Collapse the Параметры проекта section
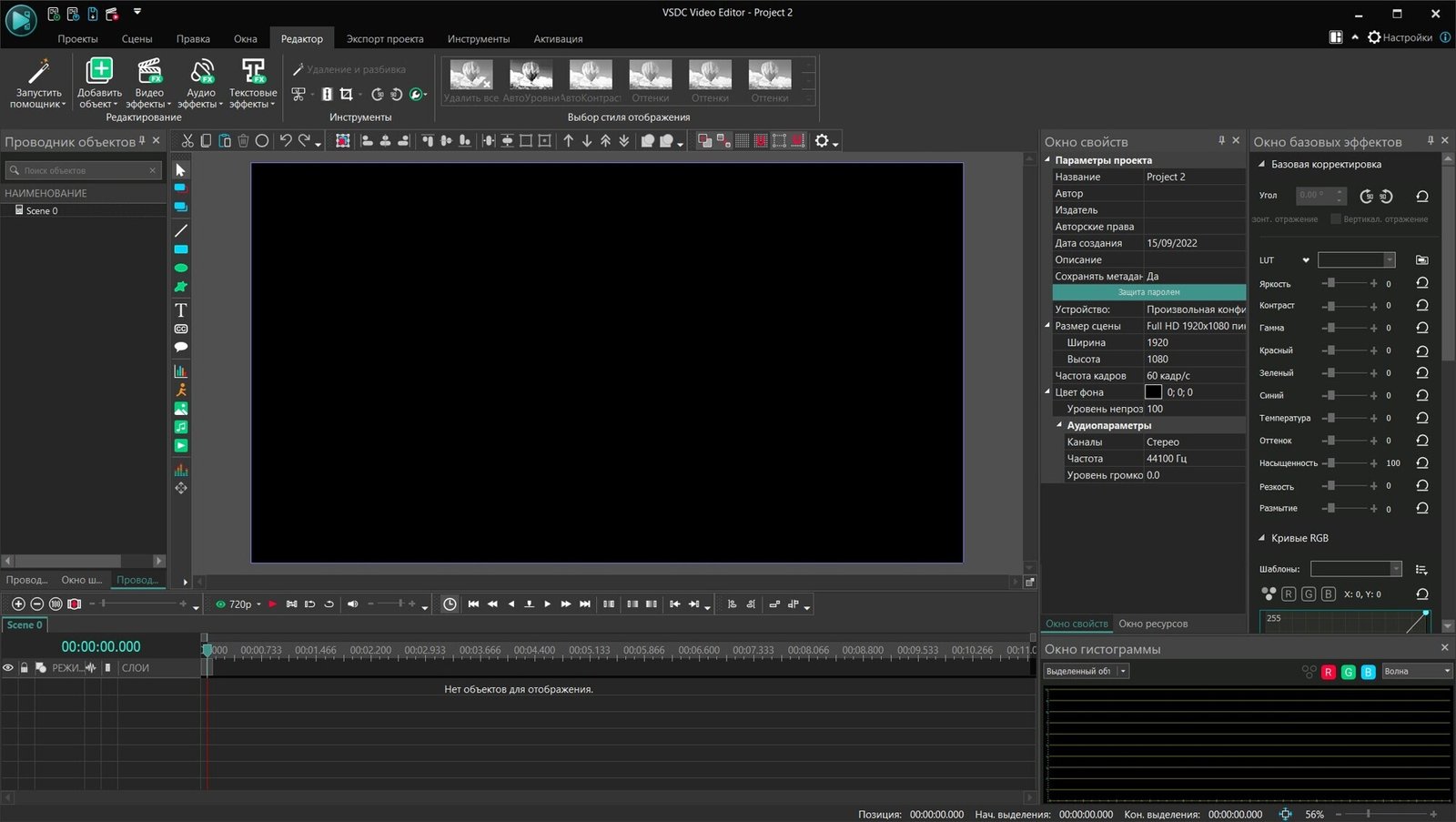 pos(1047,159)
